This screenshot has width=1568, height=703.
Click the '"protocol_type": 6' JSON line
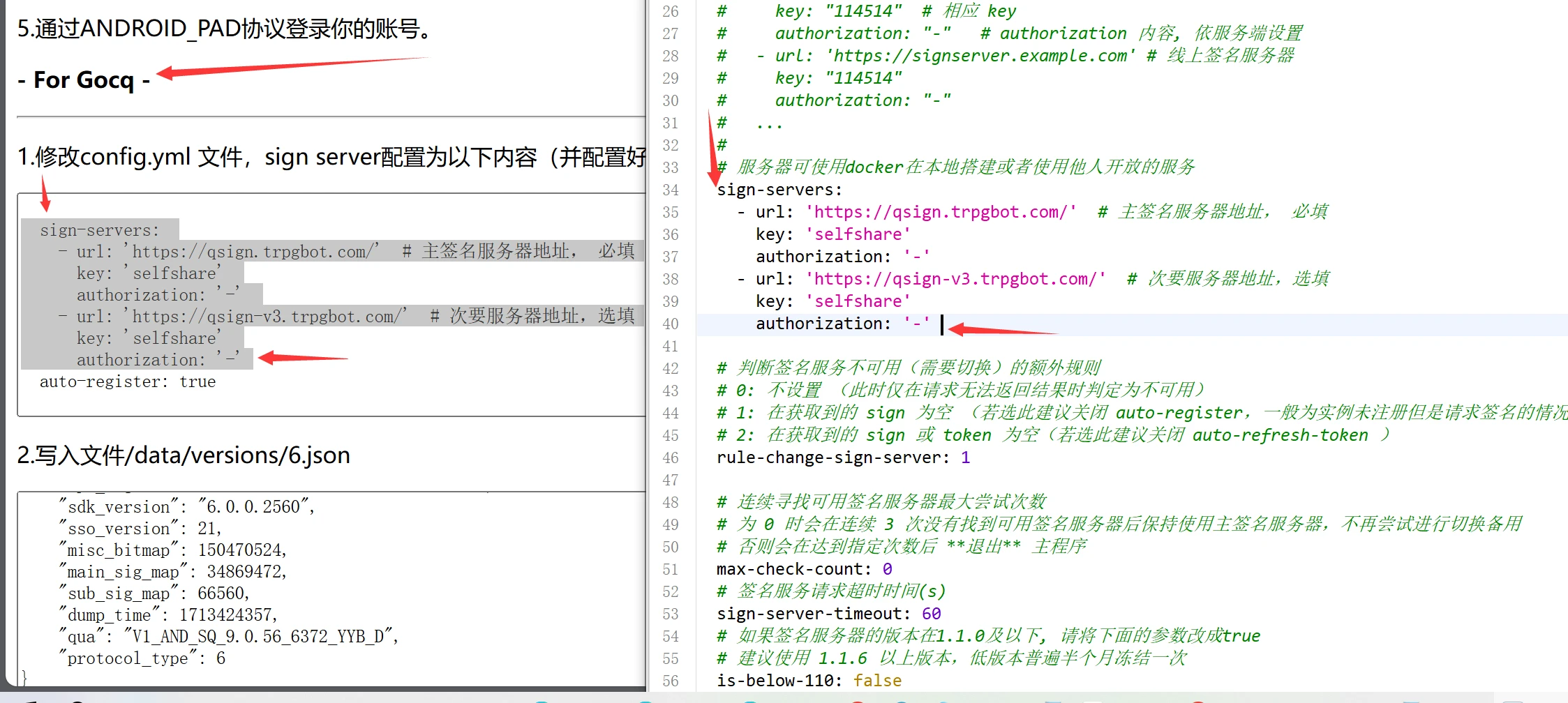142,658
